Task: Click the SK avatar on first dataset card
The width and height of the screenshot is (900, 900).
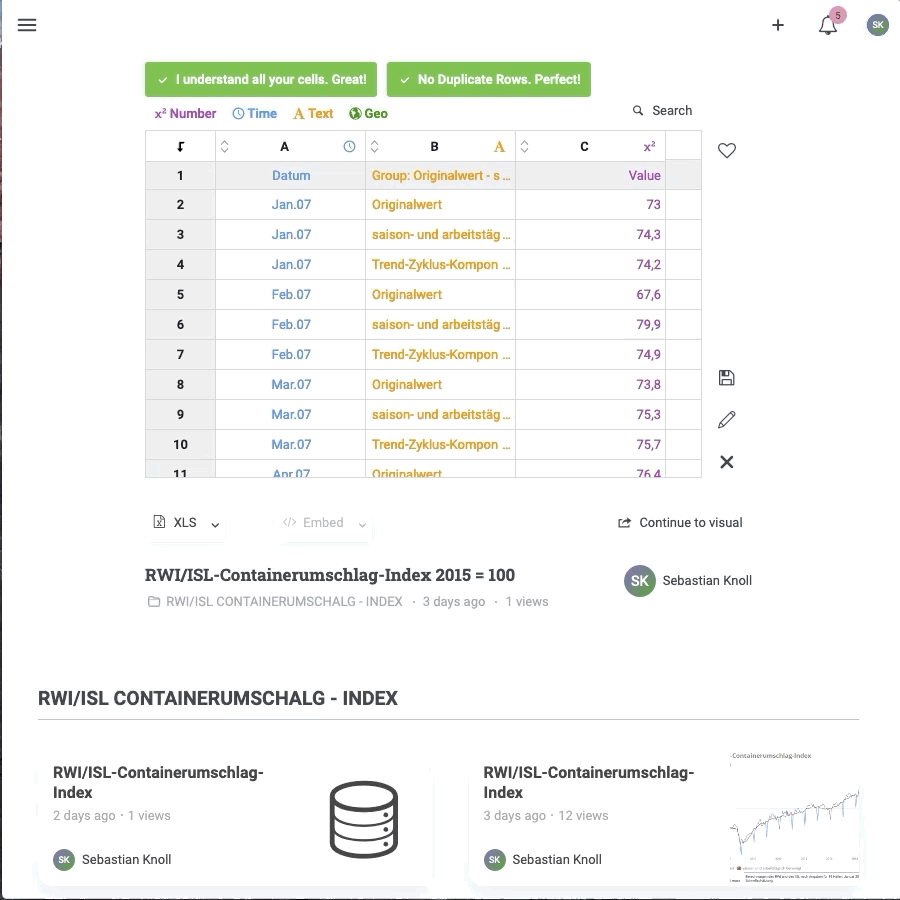Action: click(x=64, y=859)
